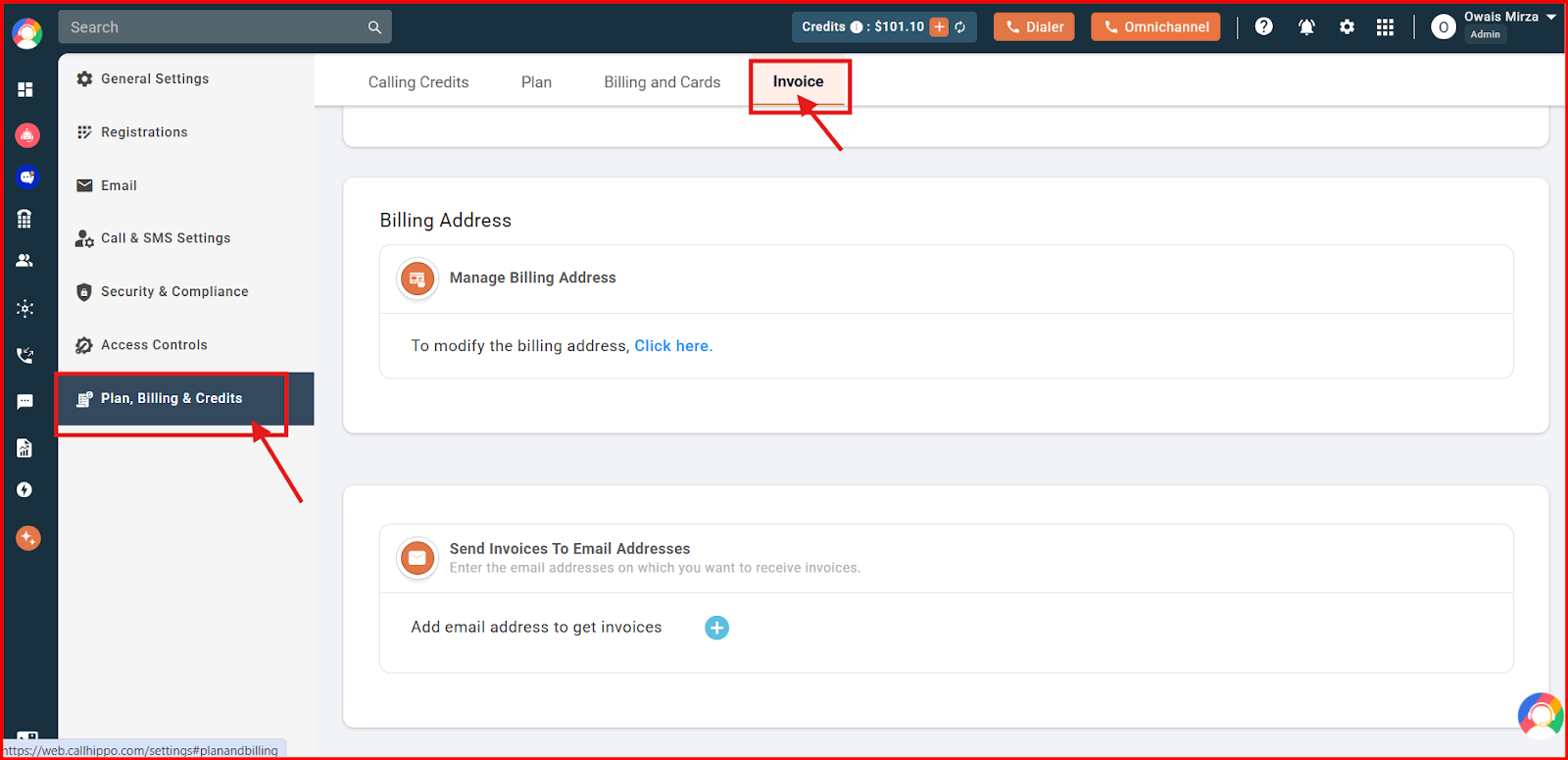Click the search magnifier icon
Screen dimensions: 1568x760
(x=374, y=27)
